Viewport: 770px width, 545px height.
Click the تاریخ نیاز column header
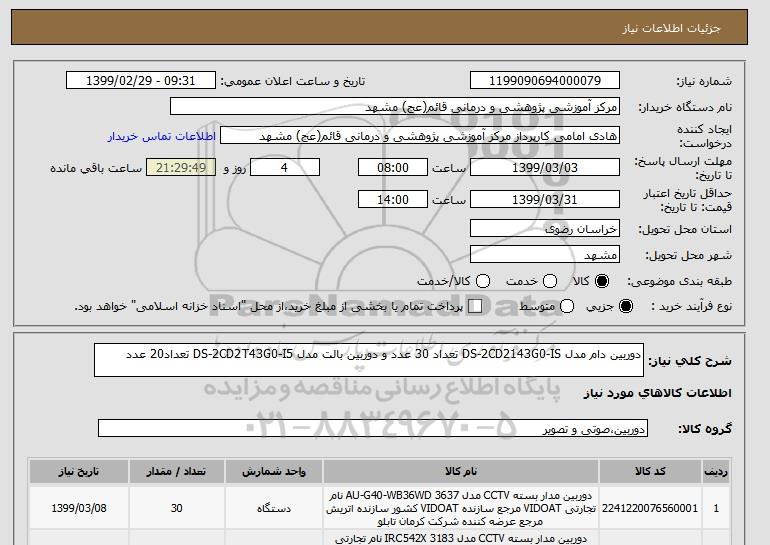pyautogui.click(x=79, y=471)
